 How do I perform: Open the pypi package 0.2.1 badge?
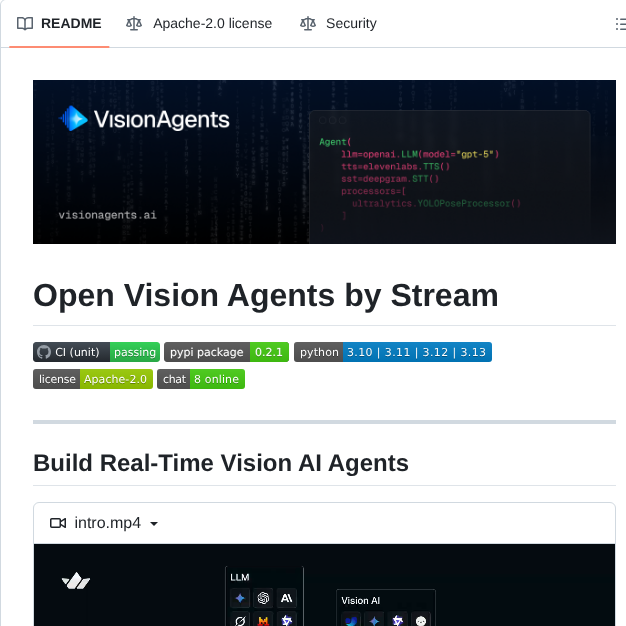pyautogui.click(x=226, y=352)
